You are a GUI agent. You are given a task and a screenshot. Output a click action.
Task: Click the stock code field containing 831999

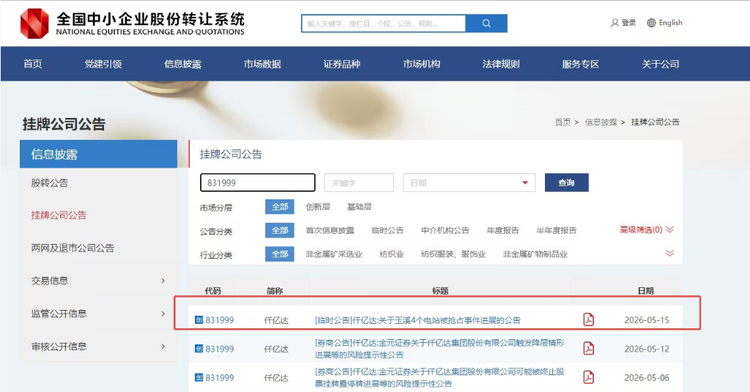pos(257,183)
